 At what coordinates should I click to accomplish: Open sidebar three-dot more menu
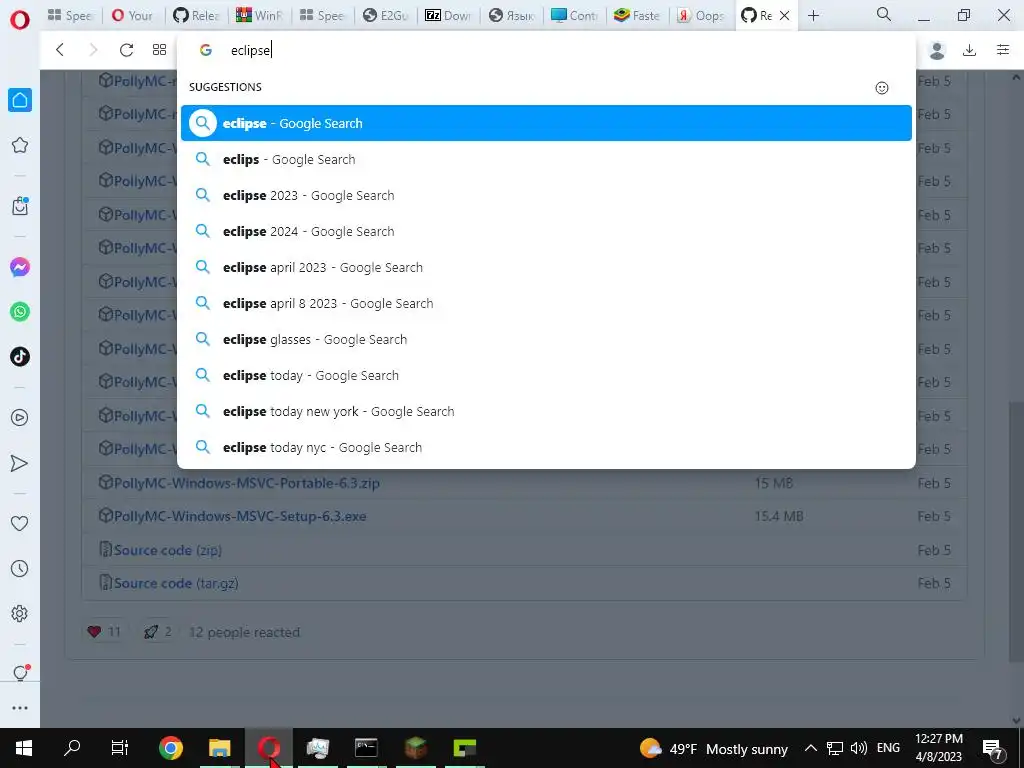pos(20,708)
